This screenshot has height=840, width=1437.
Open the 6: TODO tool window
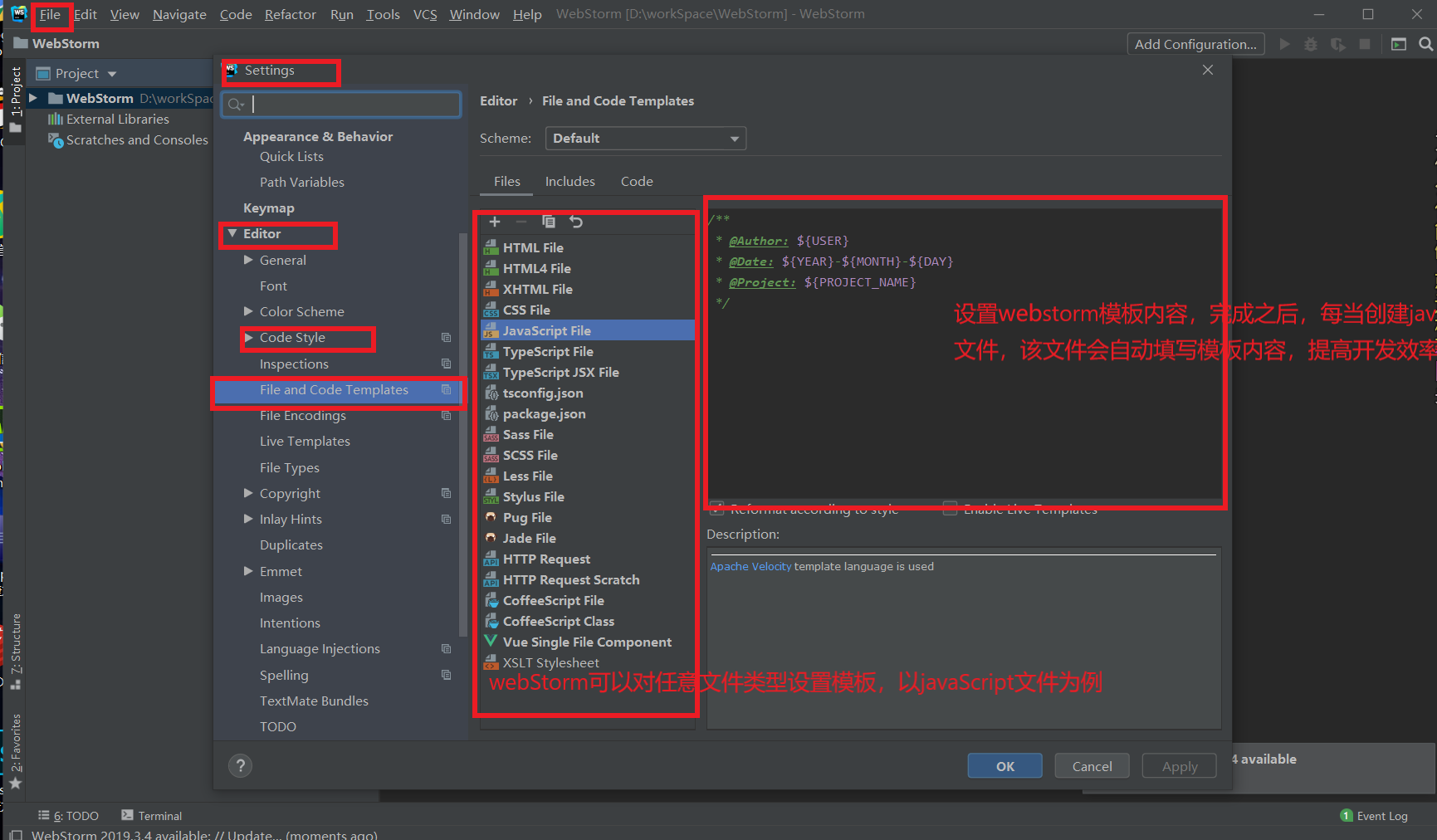pyautogui.click(x=68, y=816)
